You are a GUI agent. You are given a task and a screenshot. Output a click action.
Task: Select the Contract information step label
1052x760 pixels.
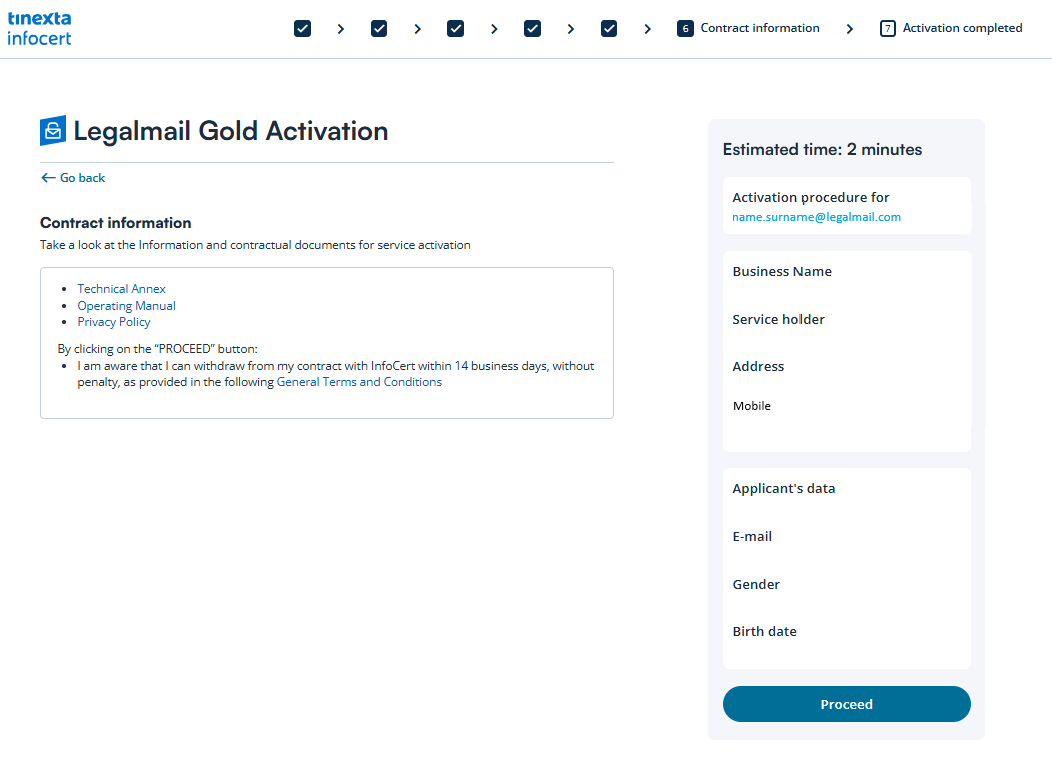(x=760, y=28)
